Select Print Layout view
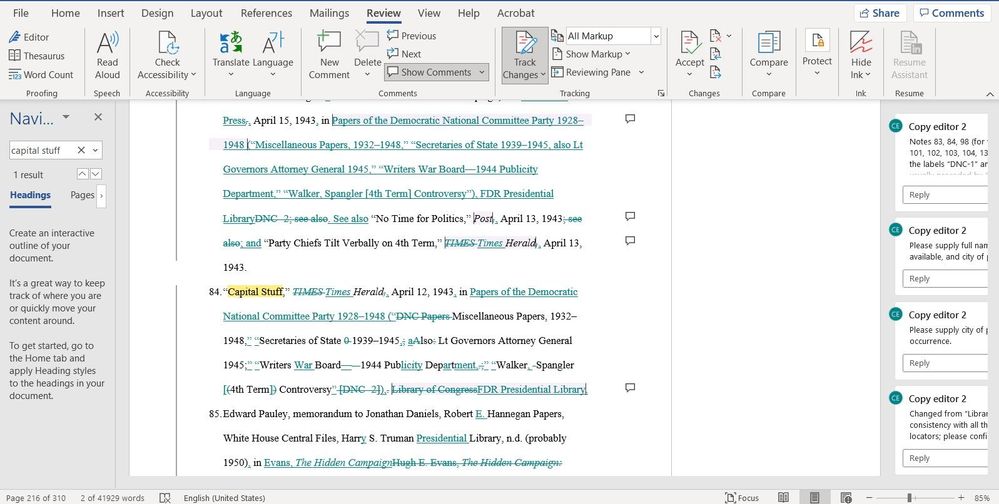 tap(814, 498)
